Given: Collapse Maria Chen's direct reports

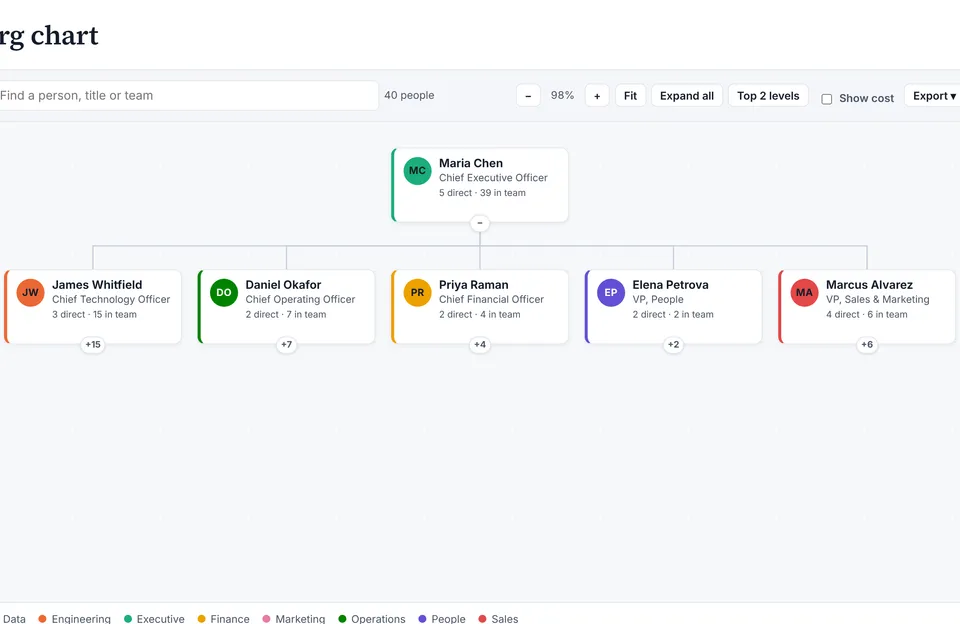Looking at the screenshot, I should (x=480, y=223).
